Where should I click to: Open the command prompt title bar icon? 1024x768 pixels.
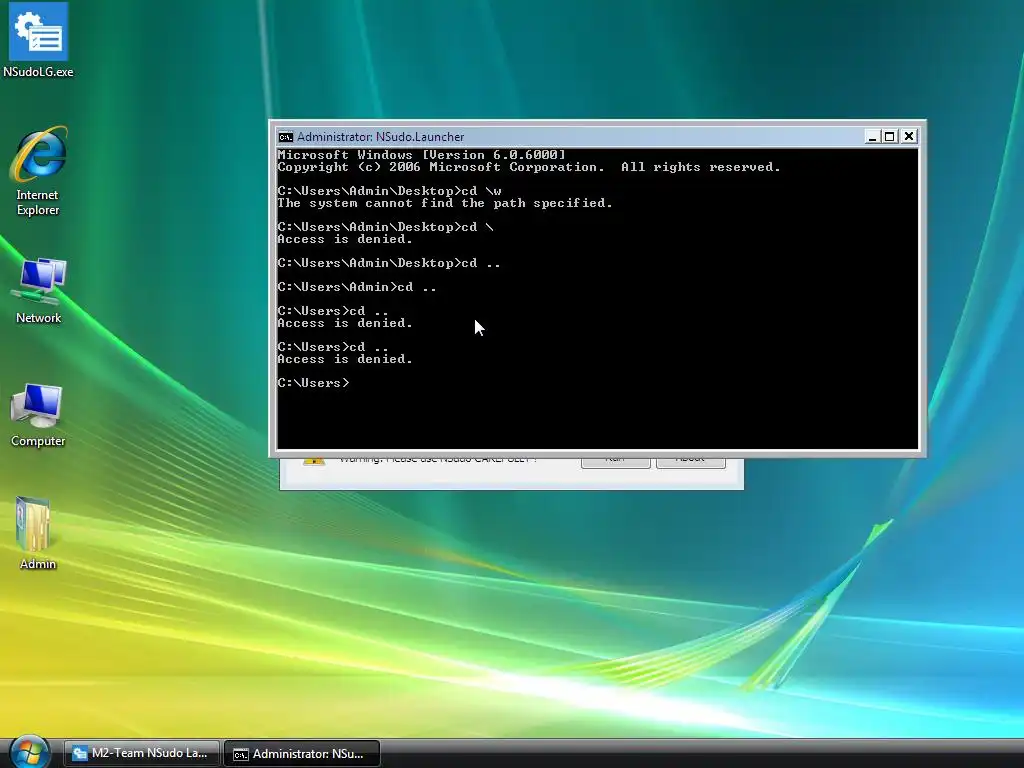click(x=285, y=136)
